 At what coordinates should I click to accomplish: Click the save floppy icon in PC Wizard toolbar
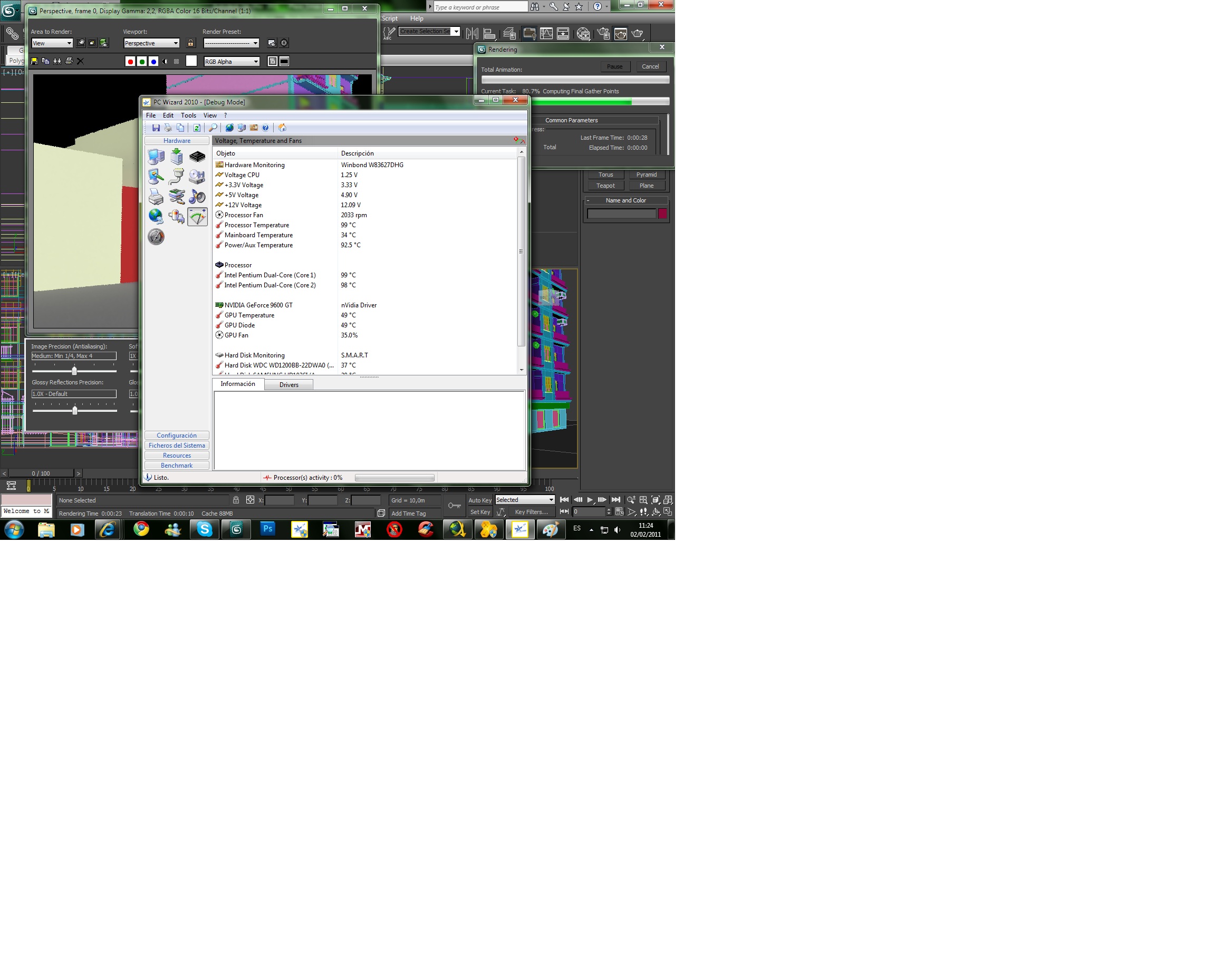156,128
